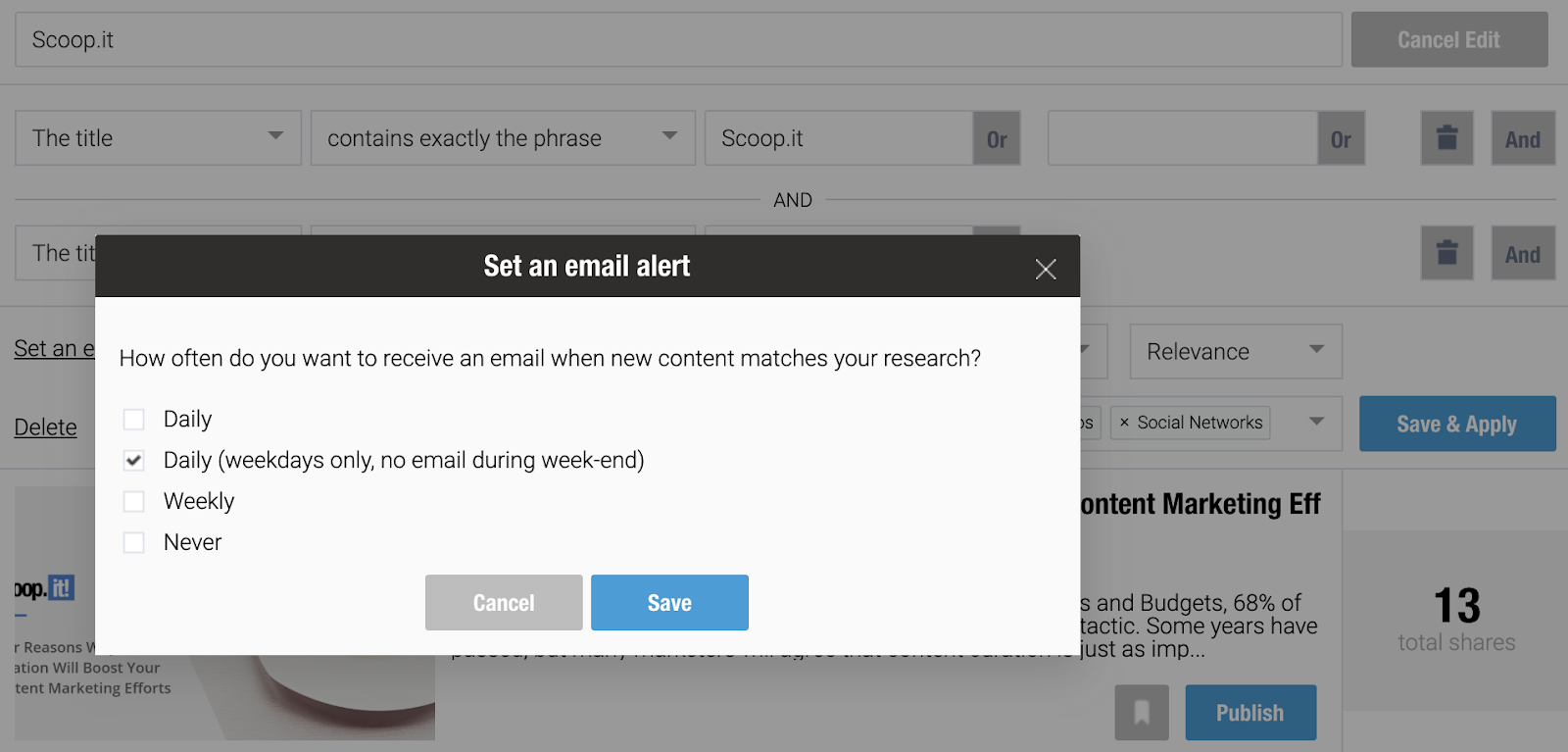Close the email alert dialog with X
This screenshot has height=752, width=1568.
coord(1046,269)
